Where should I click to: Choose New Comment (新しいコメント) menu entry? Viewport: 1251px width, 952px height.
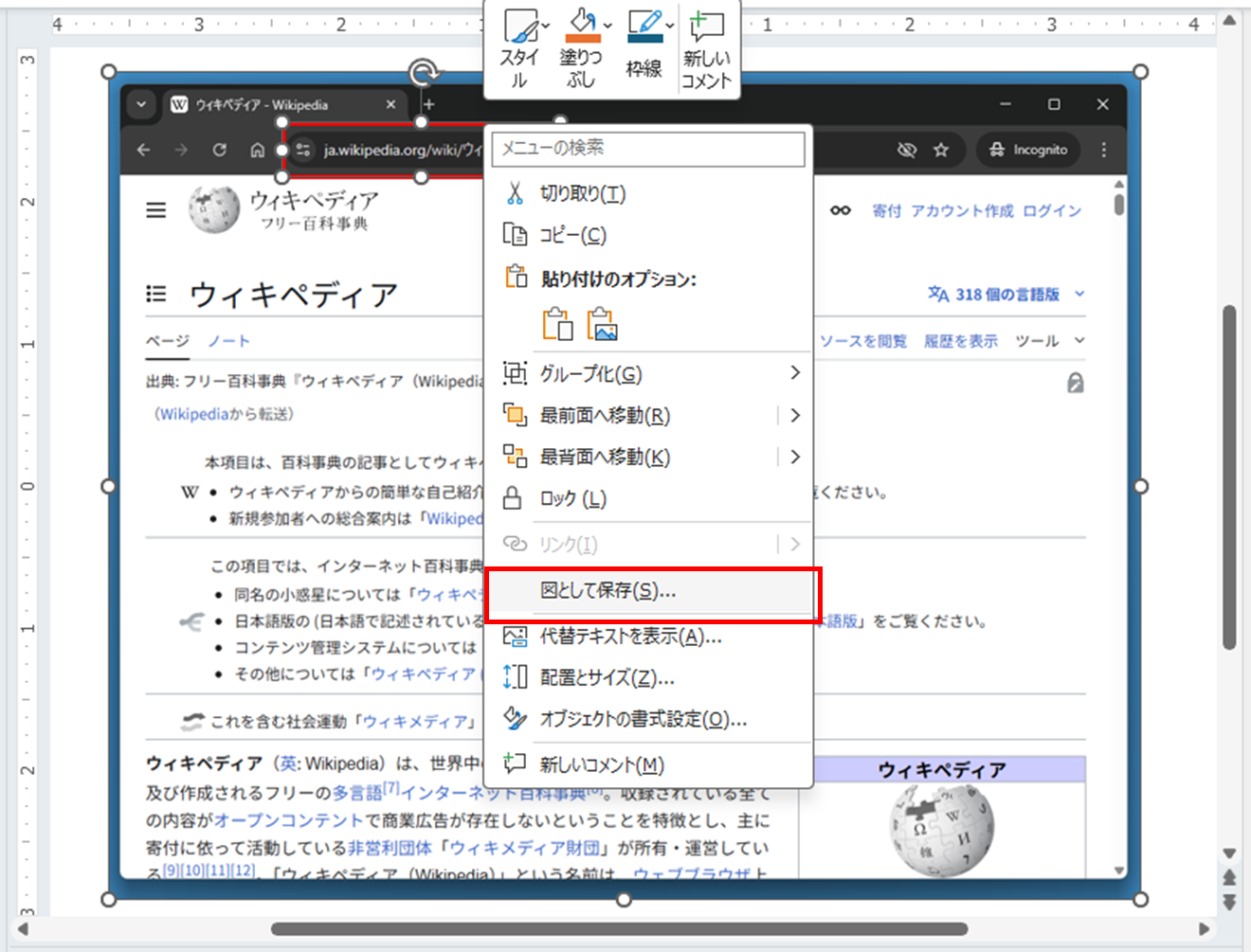point(648,764)
